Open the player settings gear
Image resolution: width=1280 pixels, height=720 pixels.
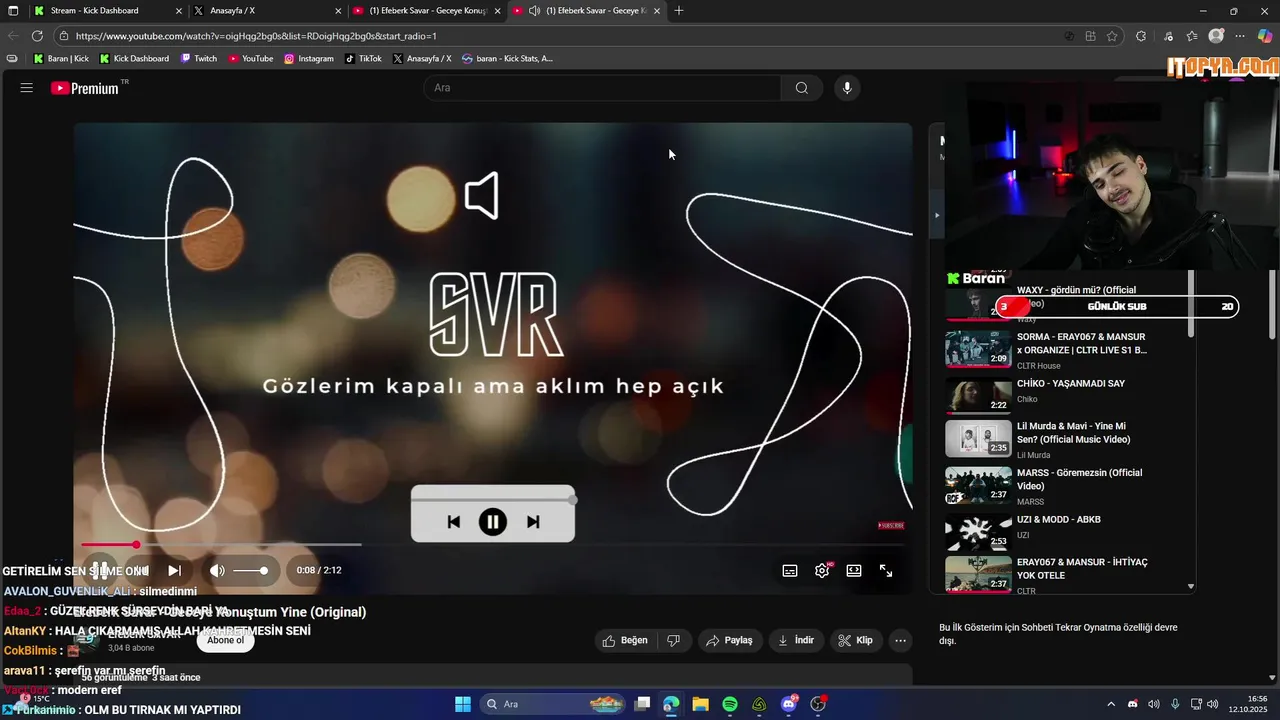tap(822, 570)
